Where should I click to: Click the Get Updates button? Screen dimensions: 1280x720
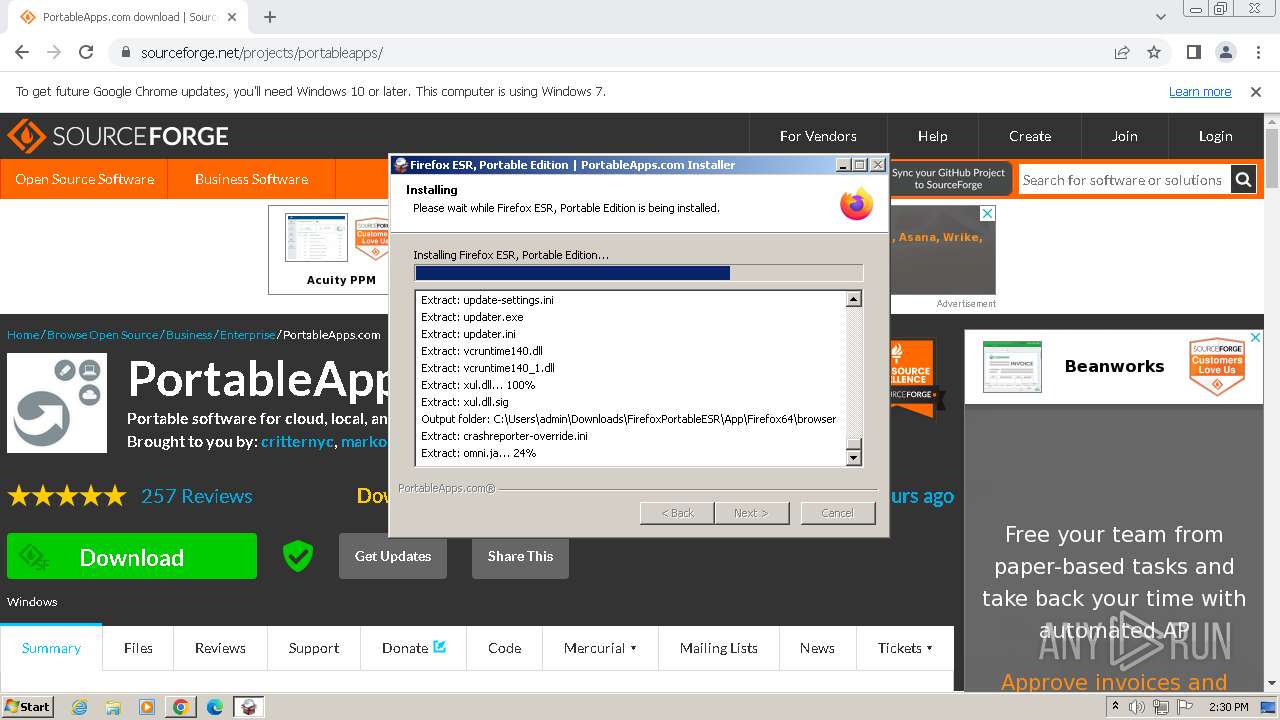point(393,556)
